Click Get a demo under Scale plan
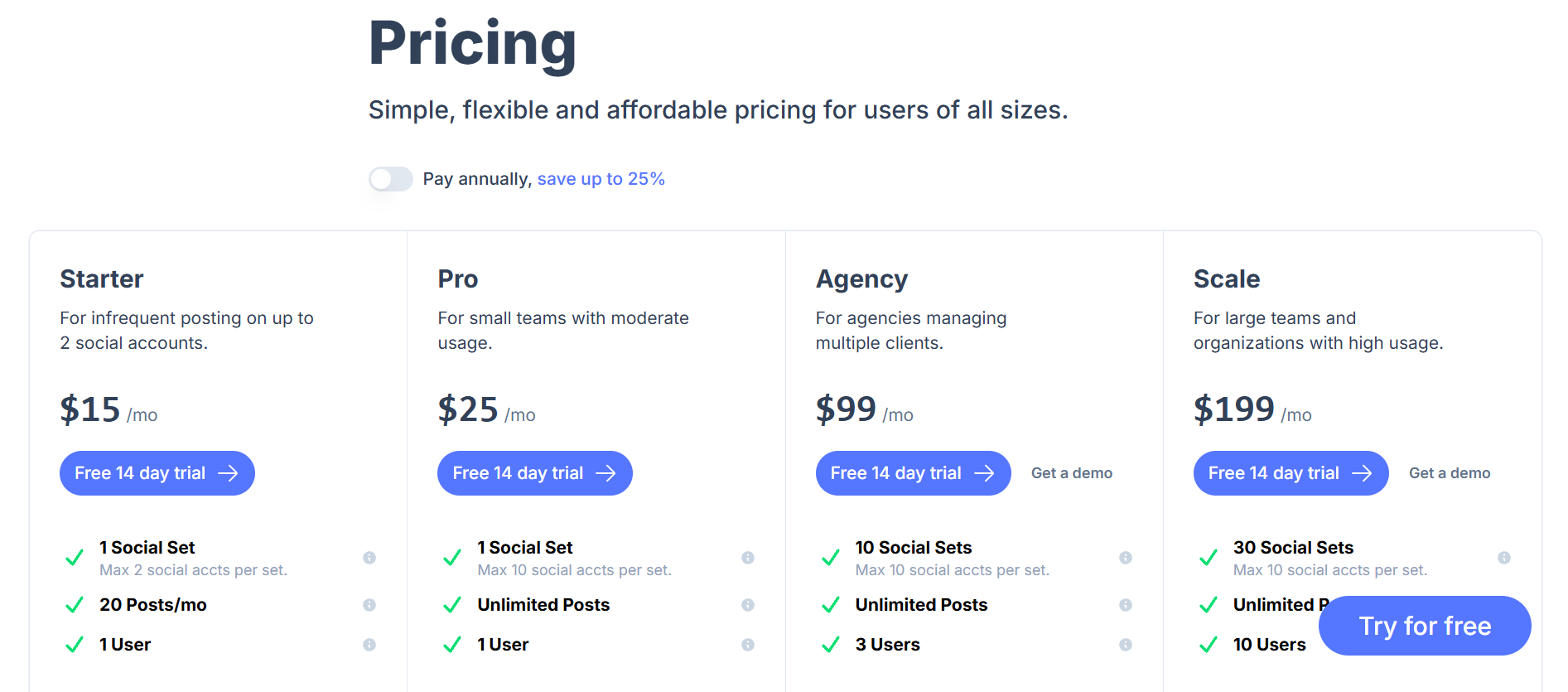 (1450, 472)
